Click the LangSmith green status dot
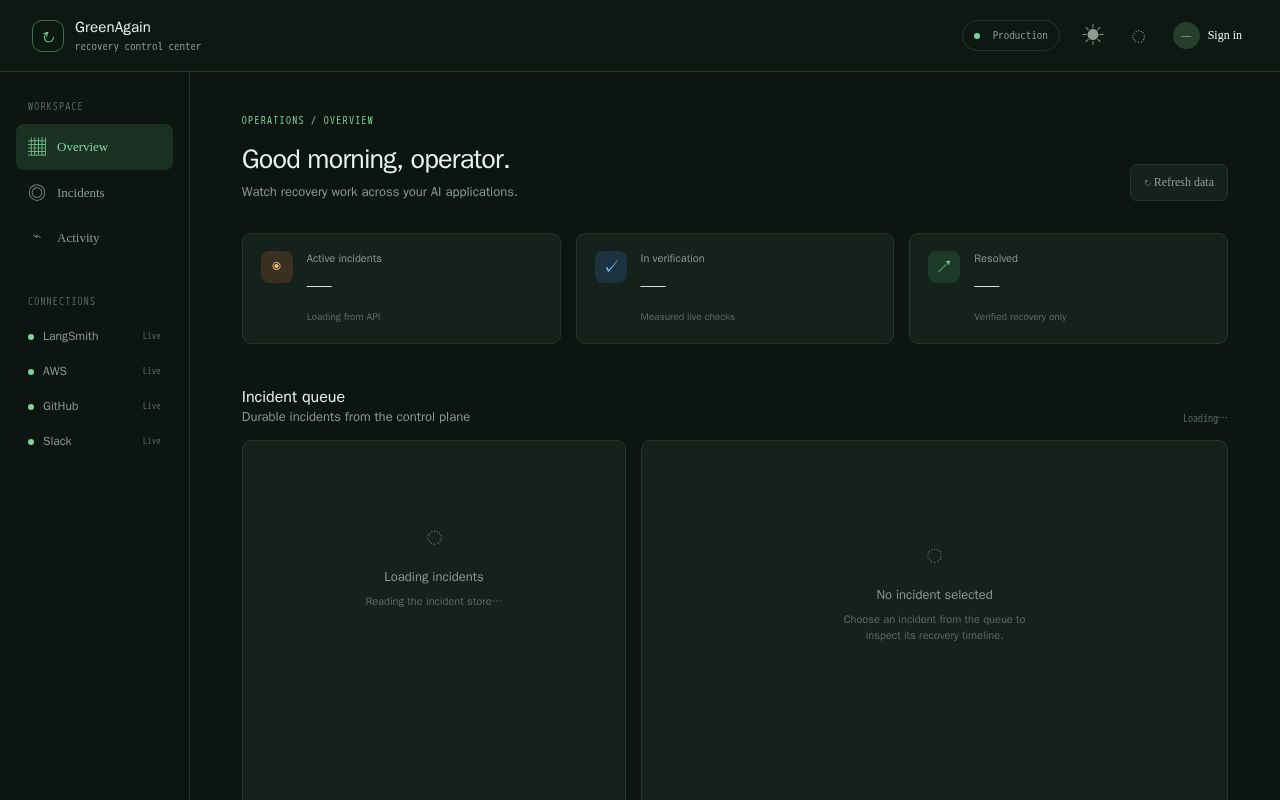Screen dimensions: 1280x800 pyautogui.click(x=31, y=337)
